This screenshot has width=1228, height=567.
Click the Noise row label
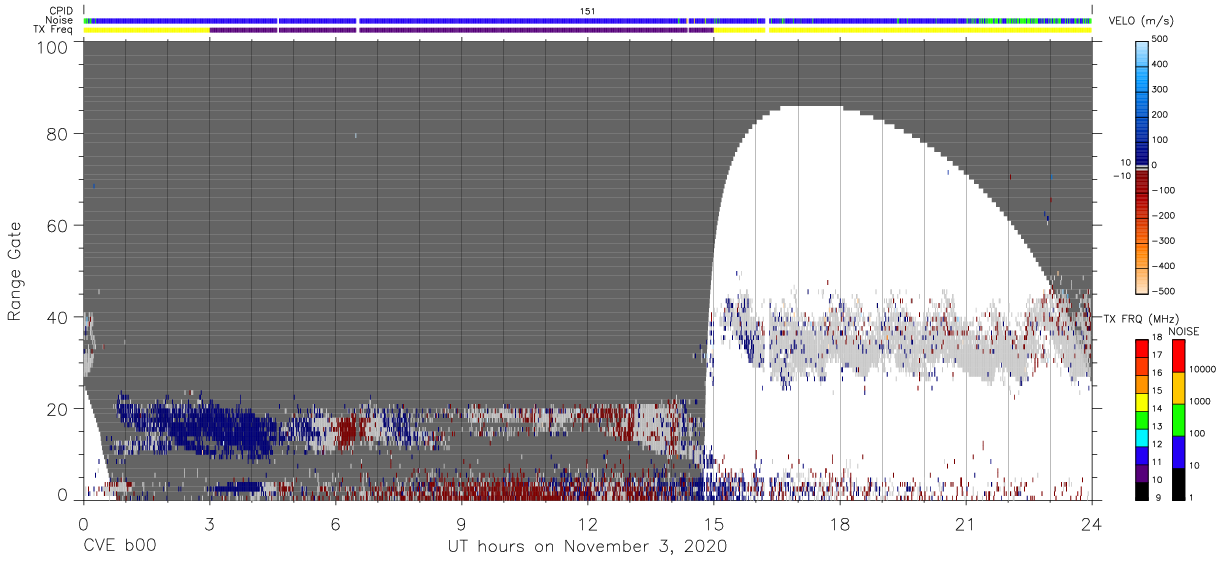click(x=59, y=20)
